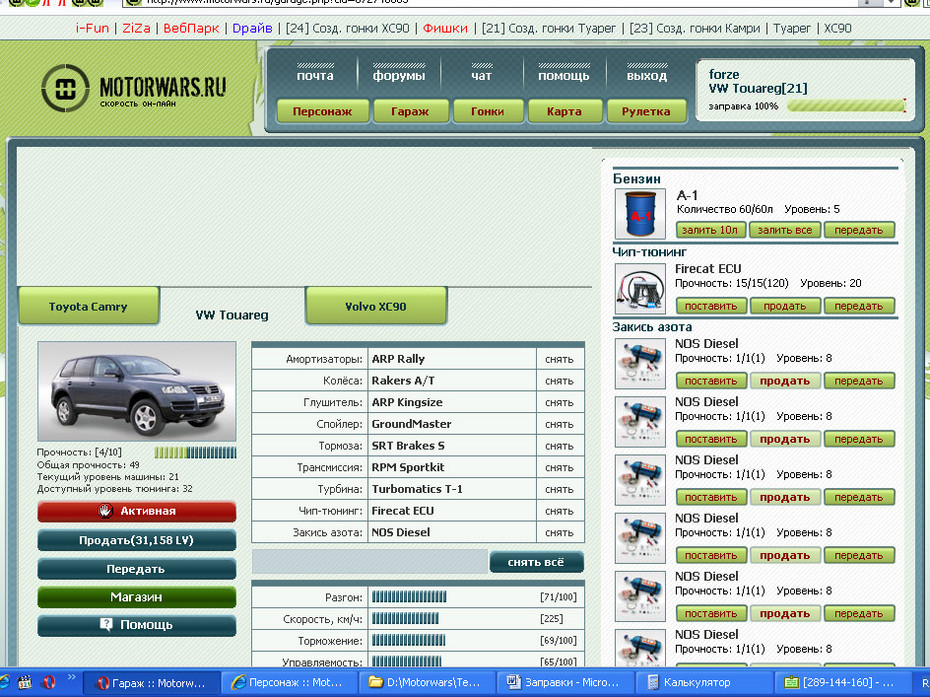Click the red Активная button

136,511
